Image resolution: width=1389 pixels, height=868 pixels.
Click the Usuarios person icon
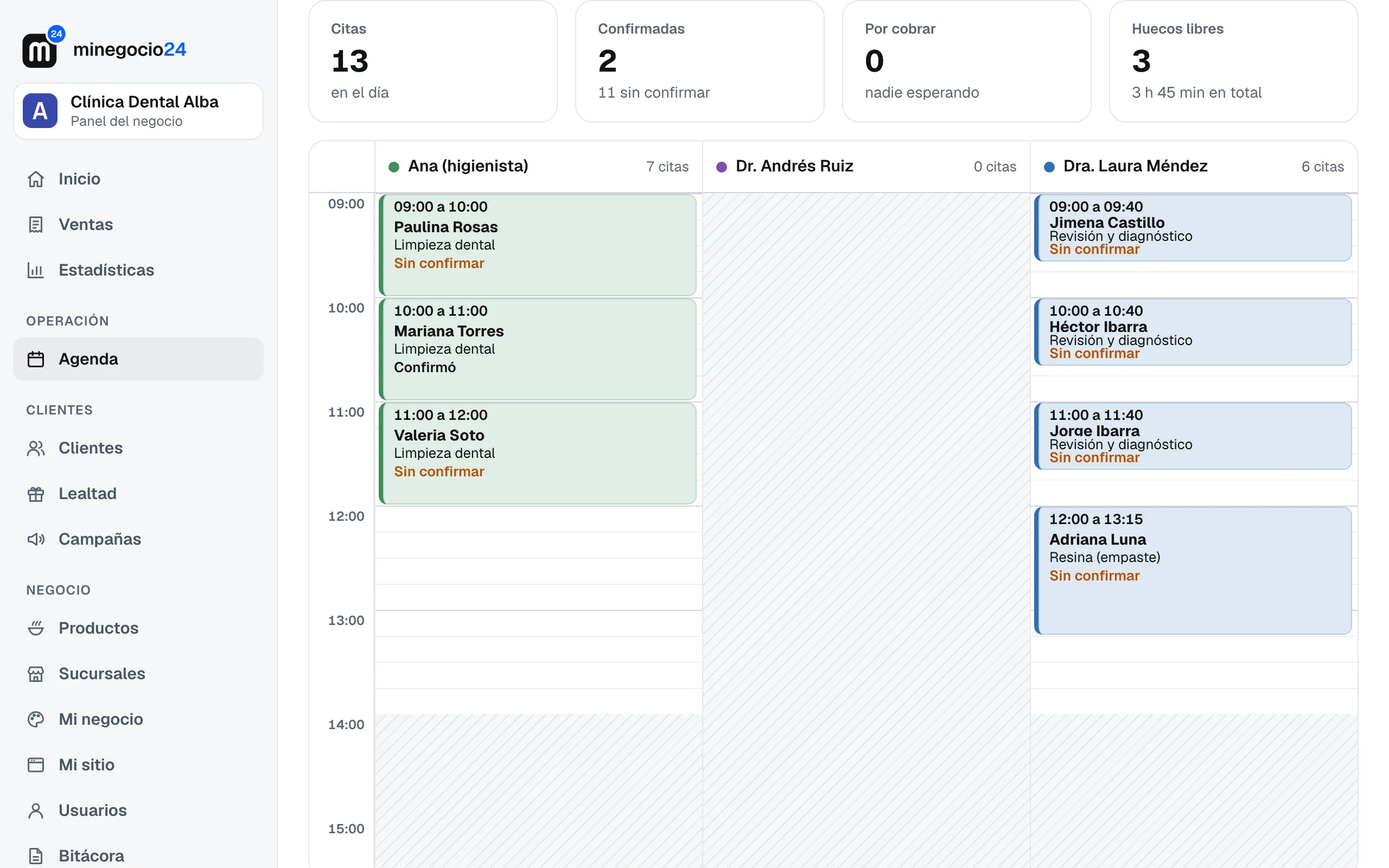click(36, 810)
